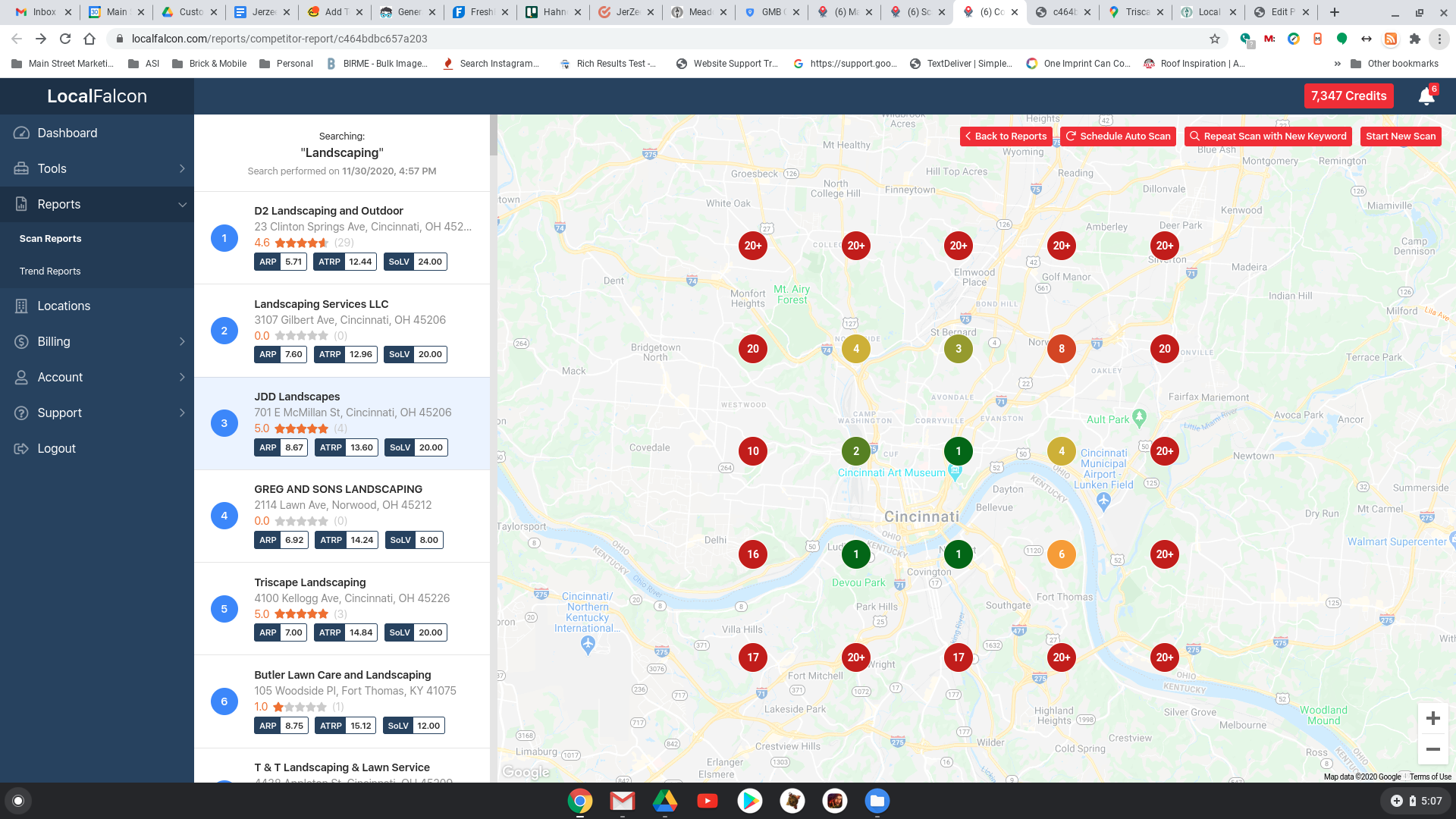Click the Locations building icon
Image resolution: width=1456 pixels, height=819 pixels.
pyautogui.click(x=21, y=306)
